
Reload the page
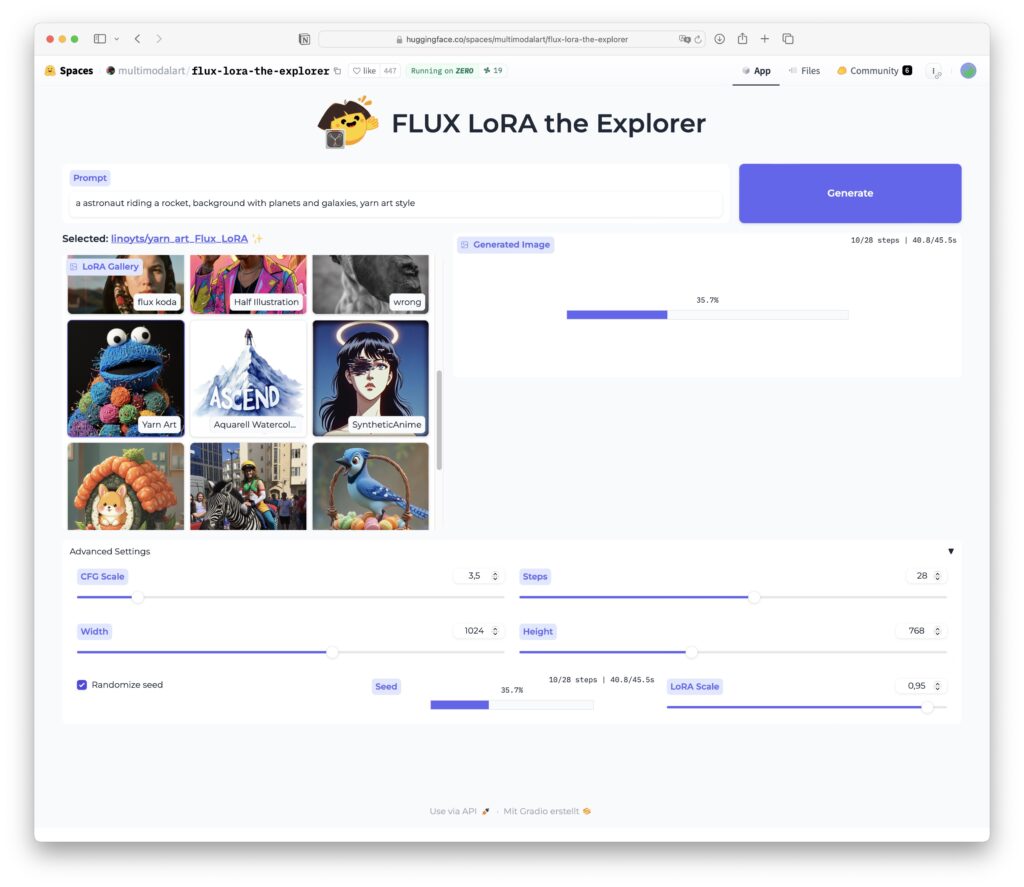pyautogui.click(x=698, y=39)
